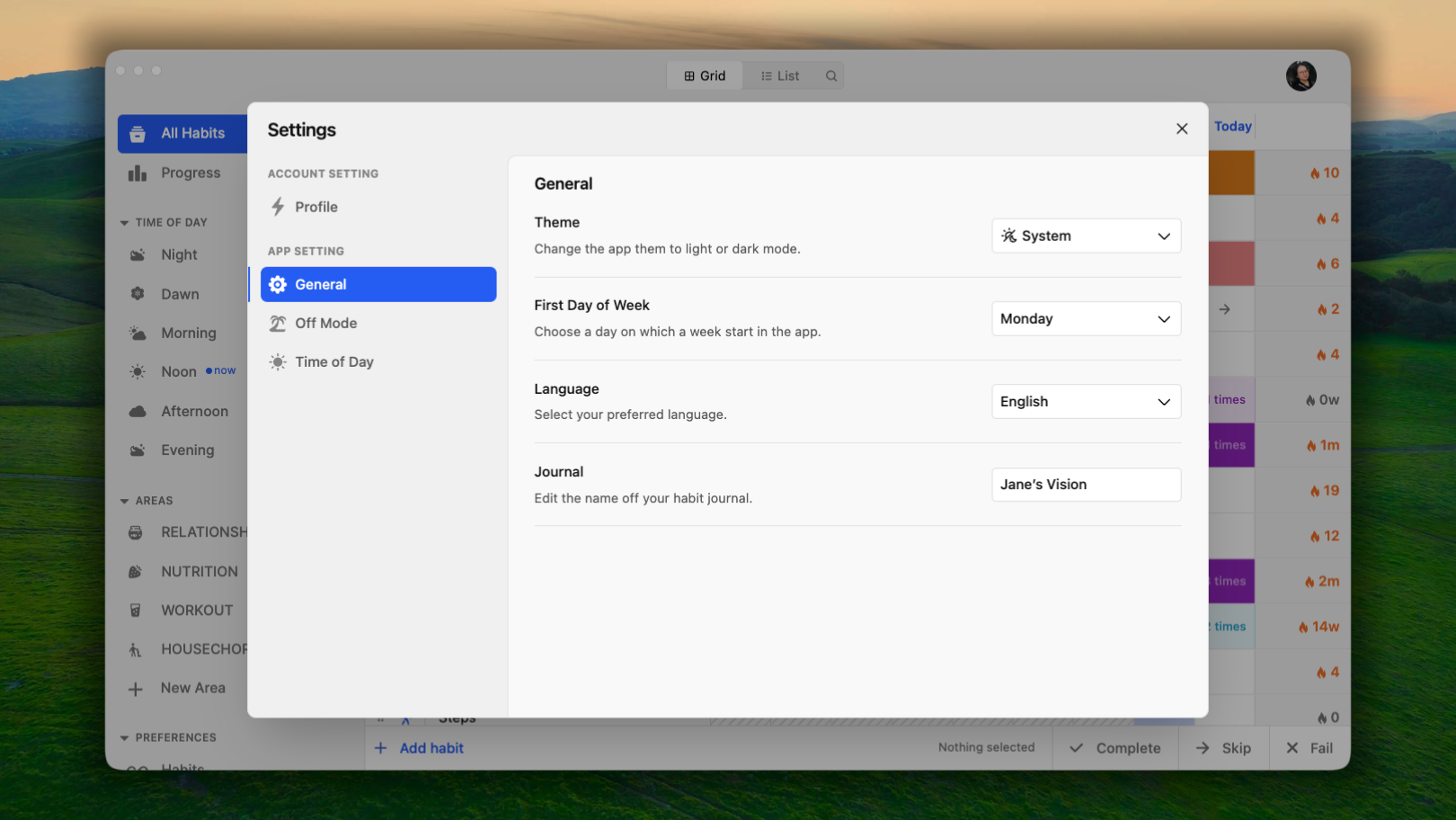This screenshot has width=1456, height=820.
Task: Collapse the Preferences section
Action: pos(124,737)
